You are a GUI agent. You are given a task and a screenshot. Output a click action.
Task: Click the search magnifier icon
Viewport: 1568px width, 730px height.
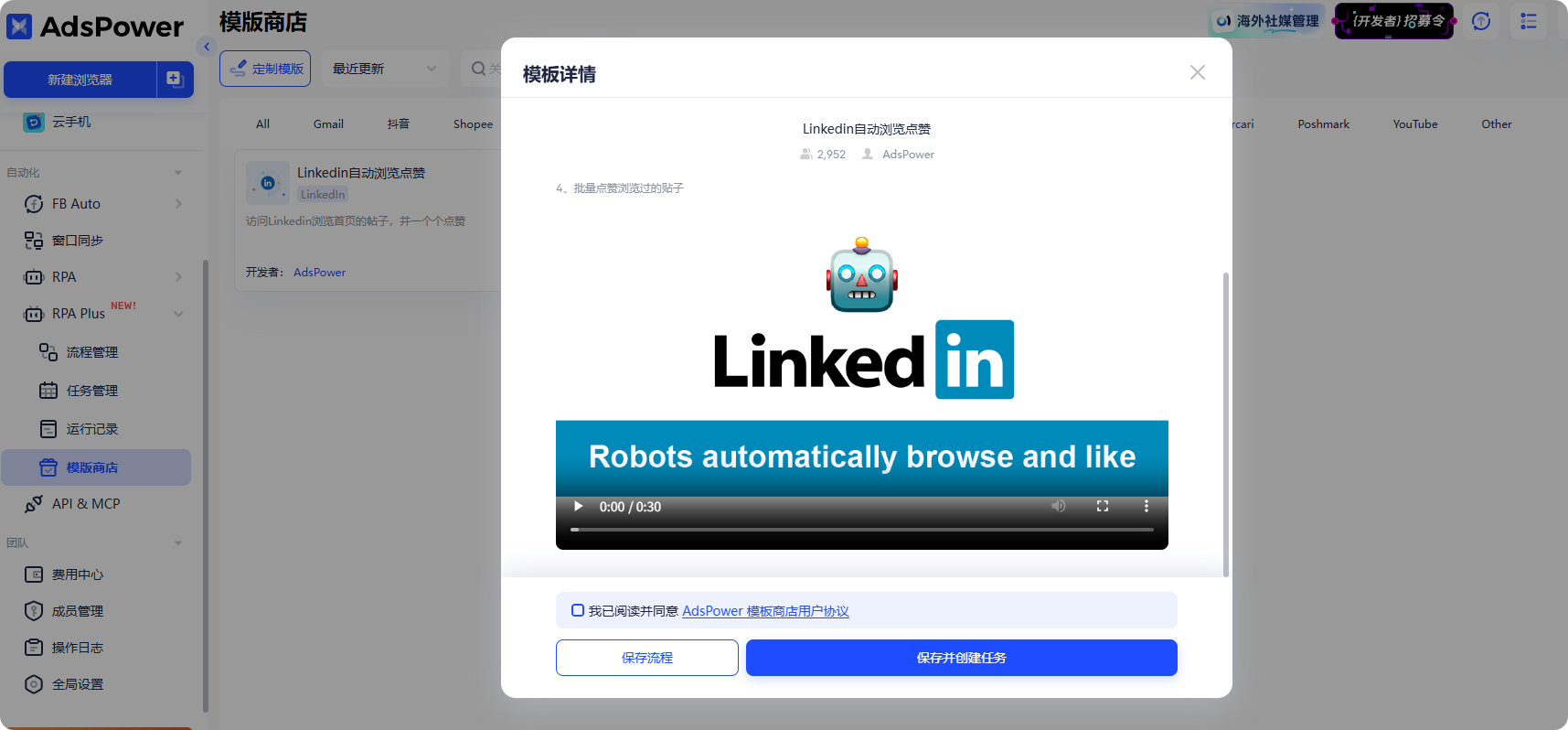pyautogui.click(x=478, y=69)
